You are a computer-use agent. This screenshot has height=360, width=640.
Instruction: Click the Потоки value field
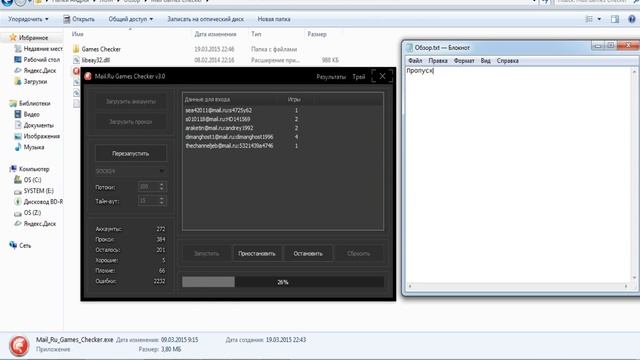pos(149,187)
